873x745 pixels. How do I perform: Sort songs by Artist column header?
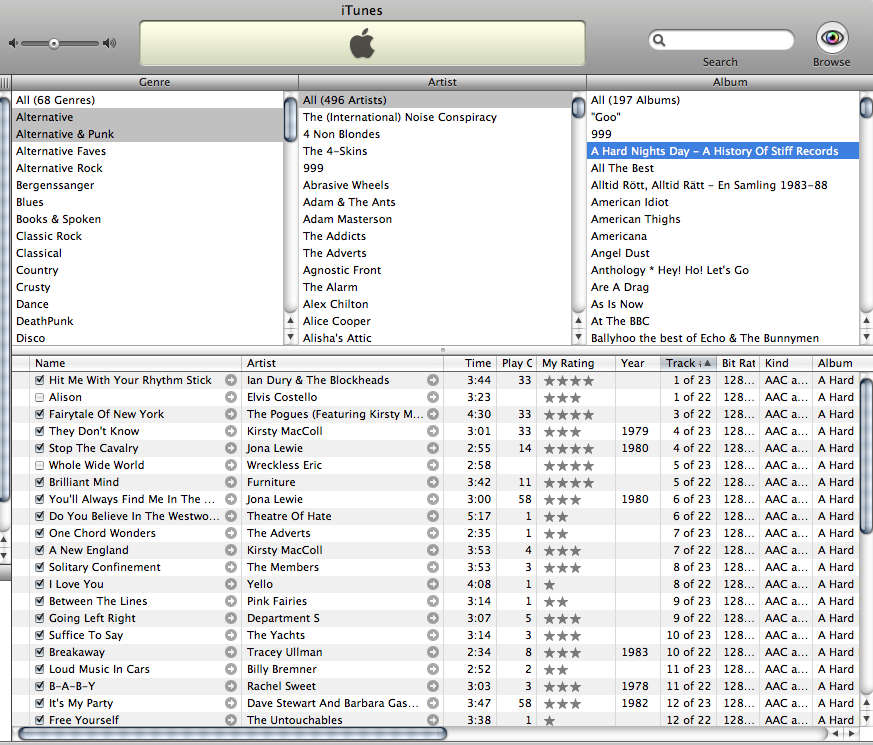(342, 363)
